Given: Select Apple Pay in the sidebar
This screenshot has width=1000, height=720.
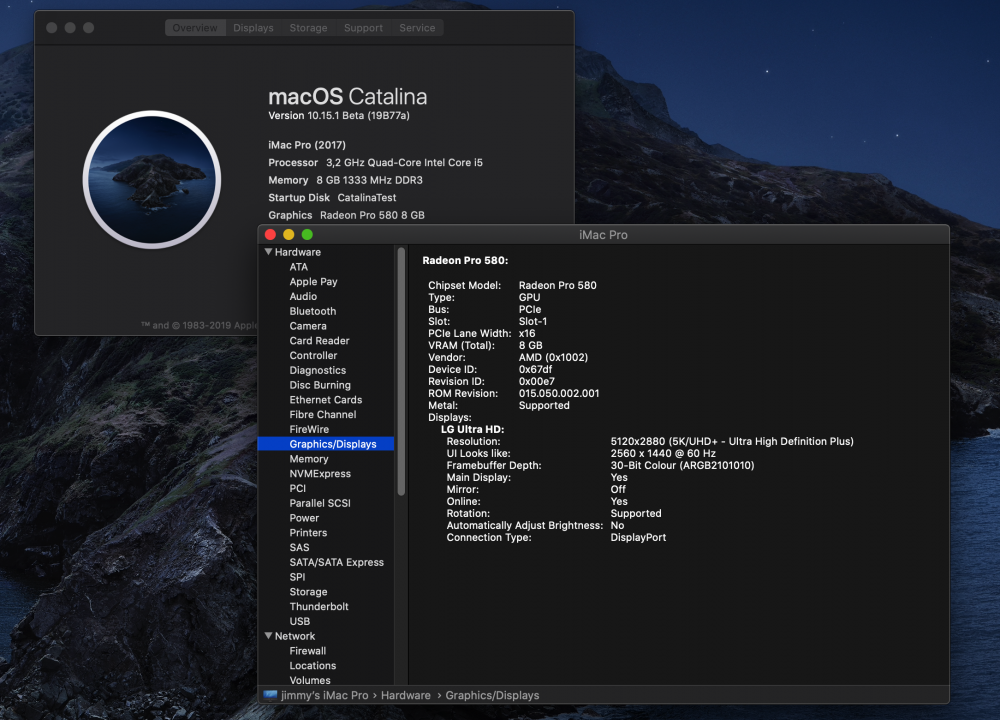Looking at the screenshot, I should pos(313,281).
